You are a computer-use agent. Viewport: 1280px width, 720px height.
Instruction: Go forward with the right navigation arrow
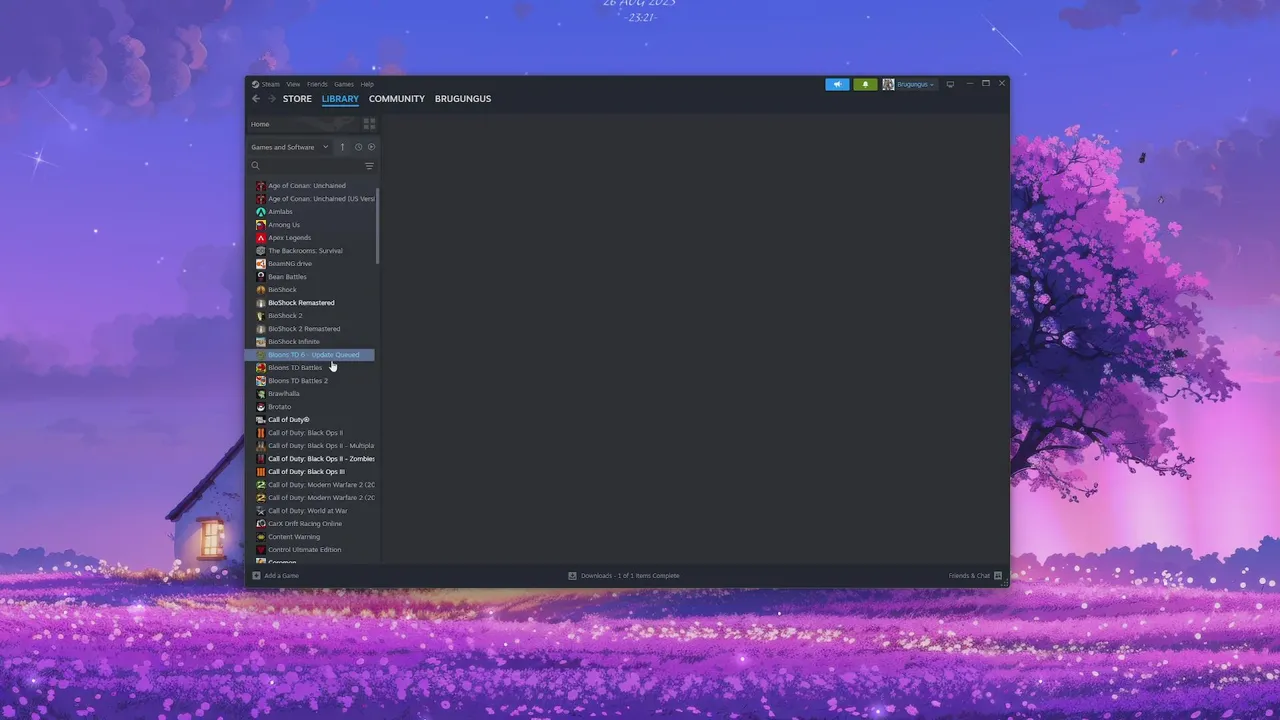click(271, 99)
